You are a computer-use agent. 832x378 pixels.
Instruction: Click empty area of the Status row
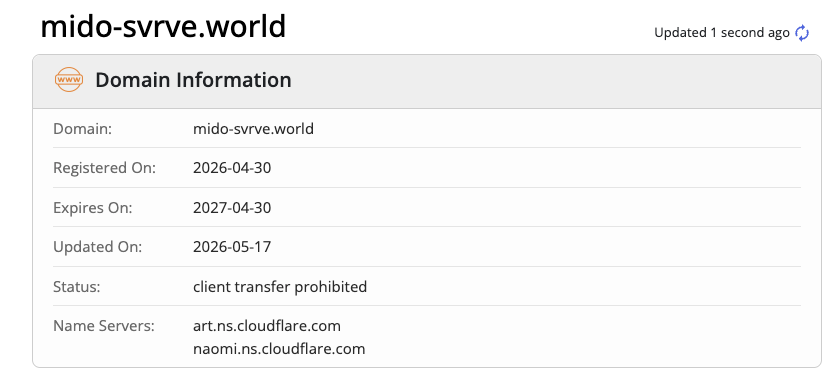click(x=584, y=287)
